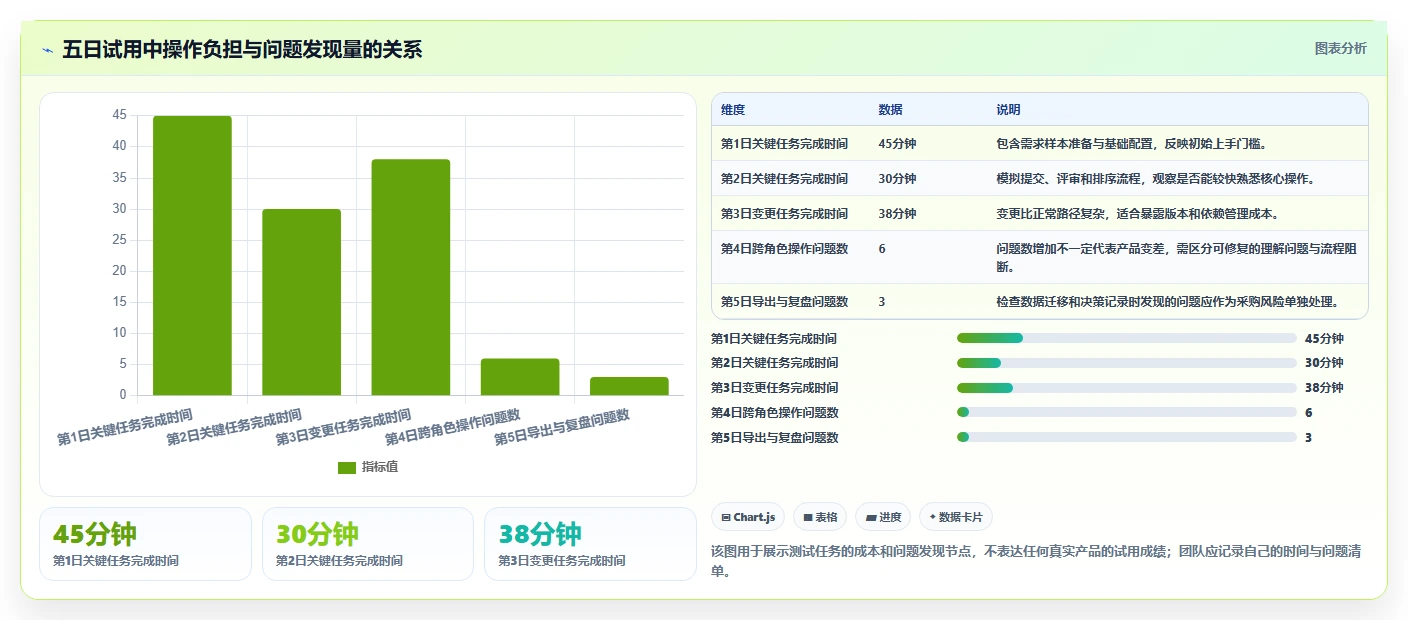Image resolution: width=1408 pixels, height=620 pixels.
Task: Click the 38分钟 progress bar
Action: (1126, 388)
